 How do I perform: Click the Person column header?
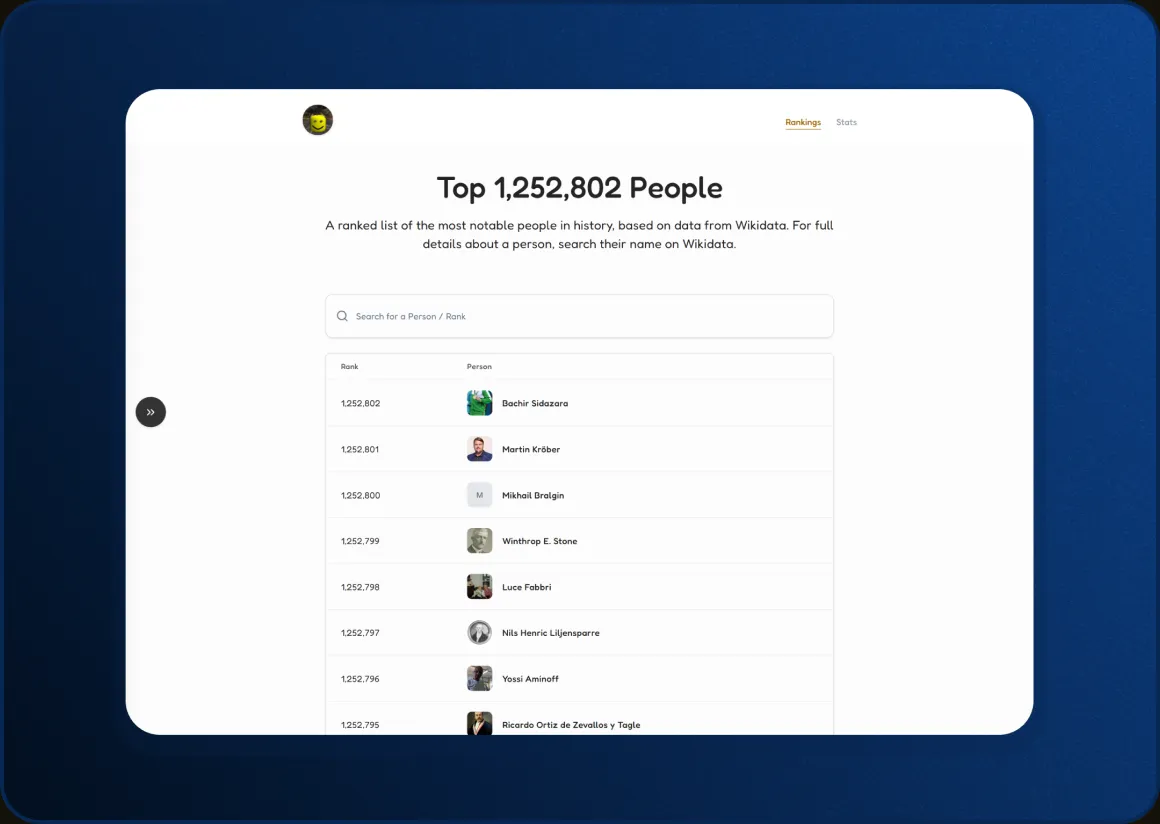tap(479, 366)
